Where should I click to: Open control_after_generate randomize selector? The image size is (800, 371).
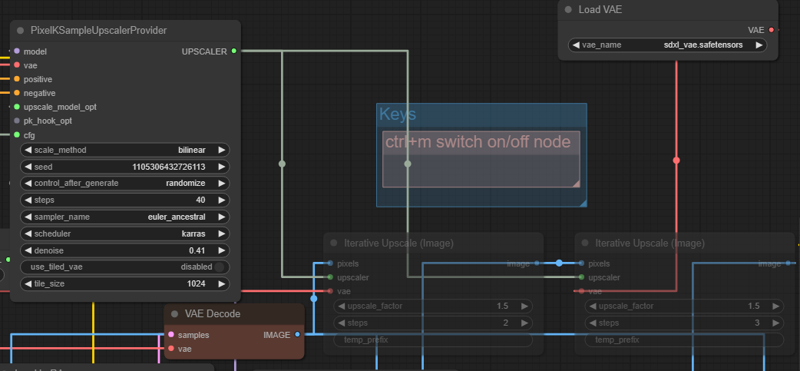click(x=125, y=183)
